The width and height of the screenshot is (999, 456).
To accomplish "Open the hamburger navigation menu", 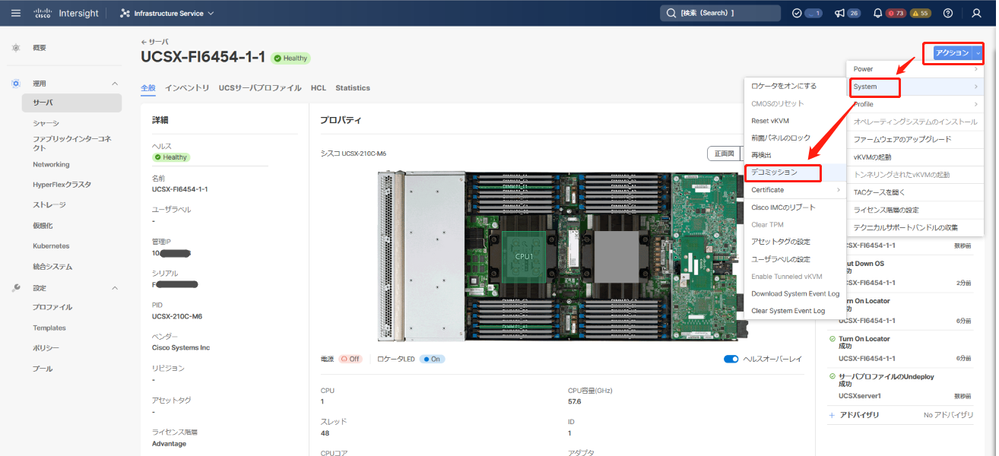I will coord(16,13).
